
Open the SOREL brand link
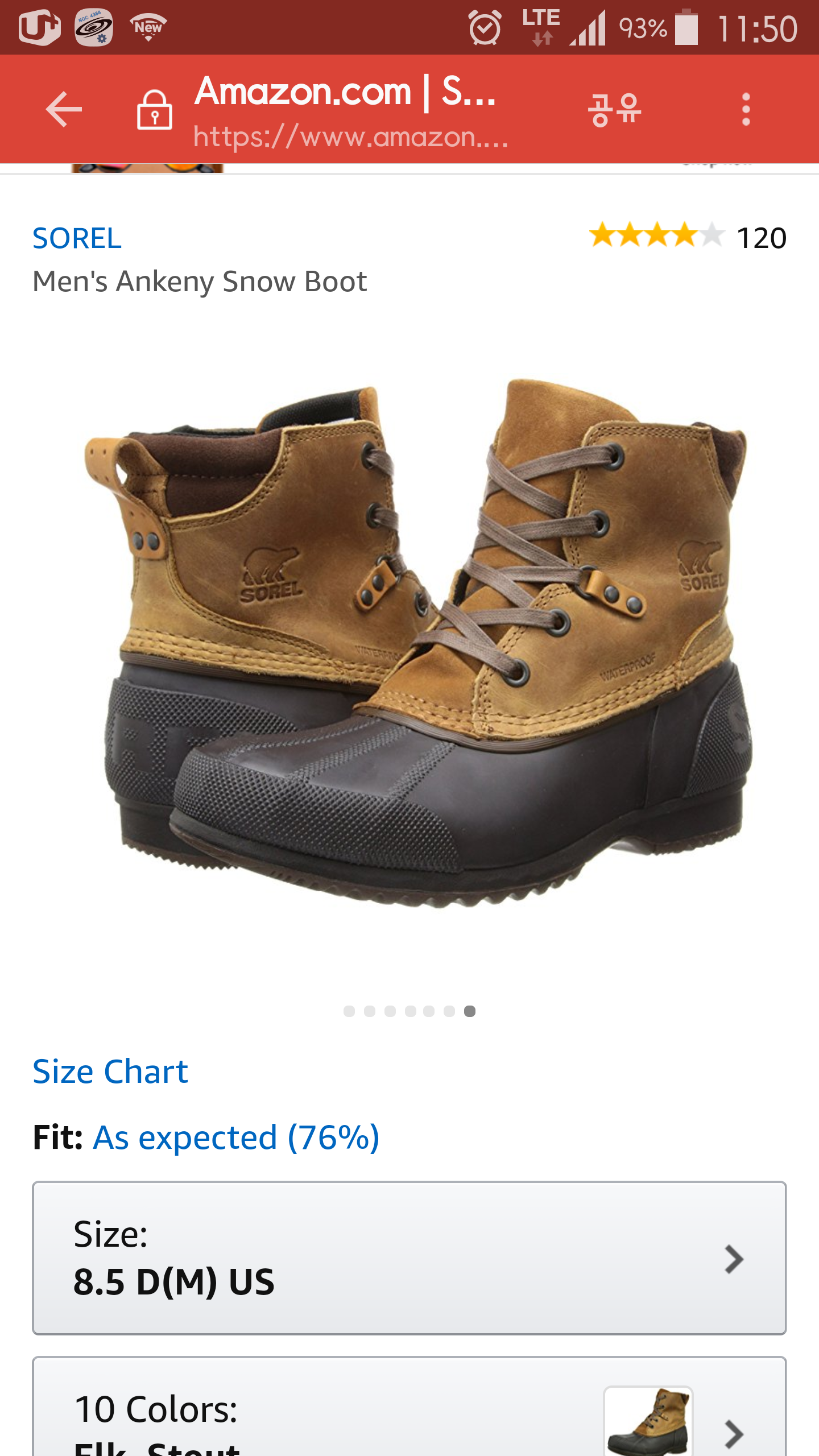point(77,238)
